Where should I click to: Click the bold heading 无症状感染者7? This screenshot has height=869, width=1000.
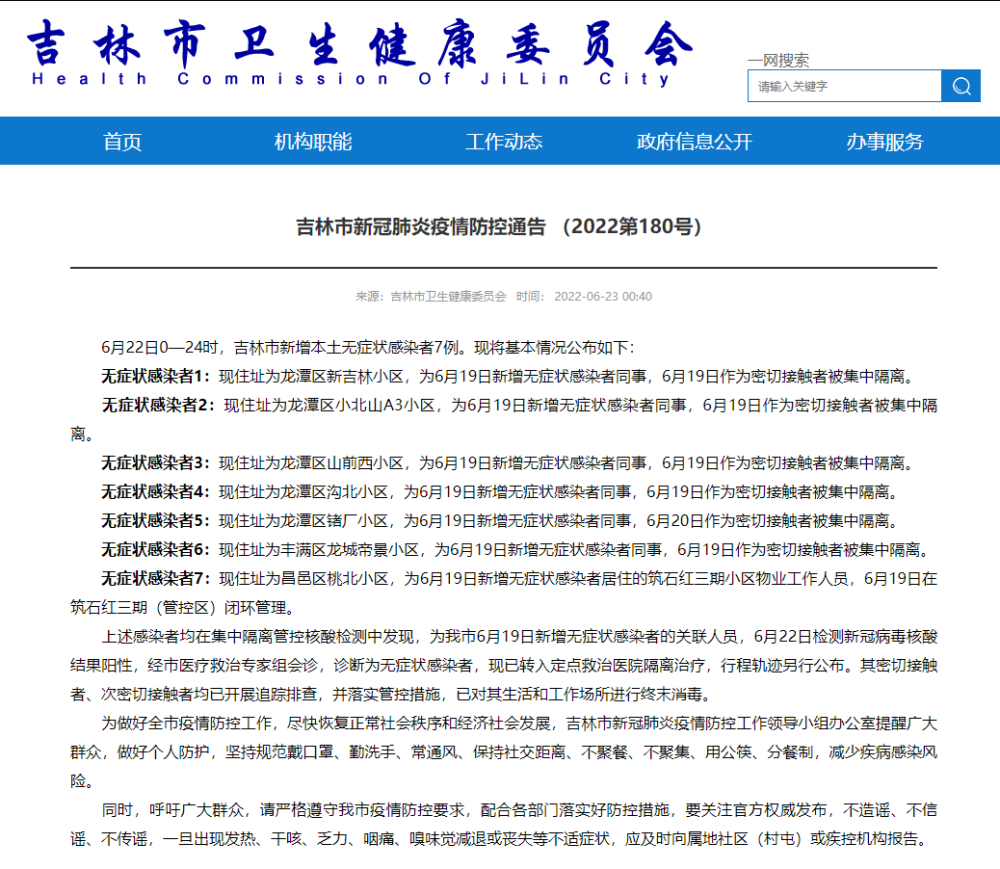coord(155,579)
